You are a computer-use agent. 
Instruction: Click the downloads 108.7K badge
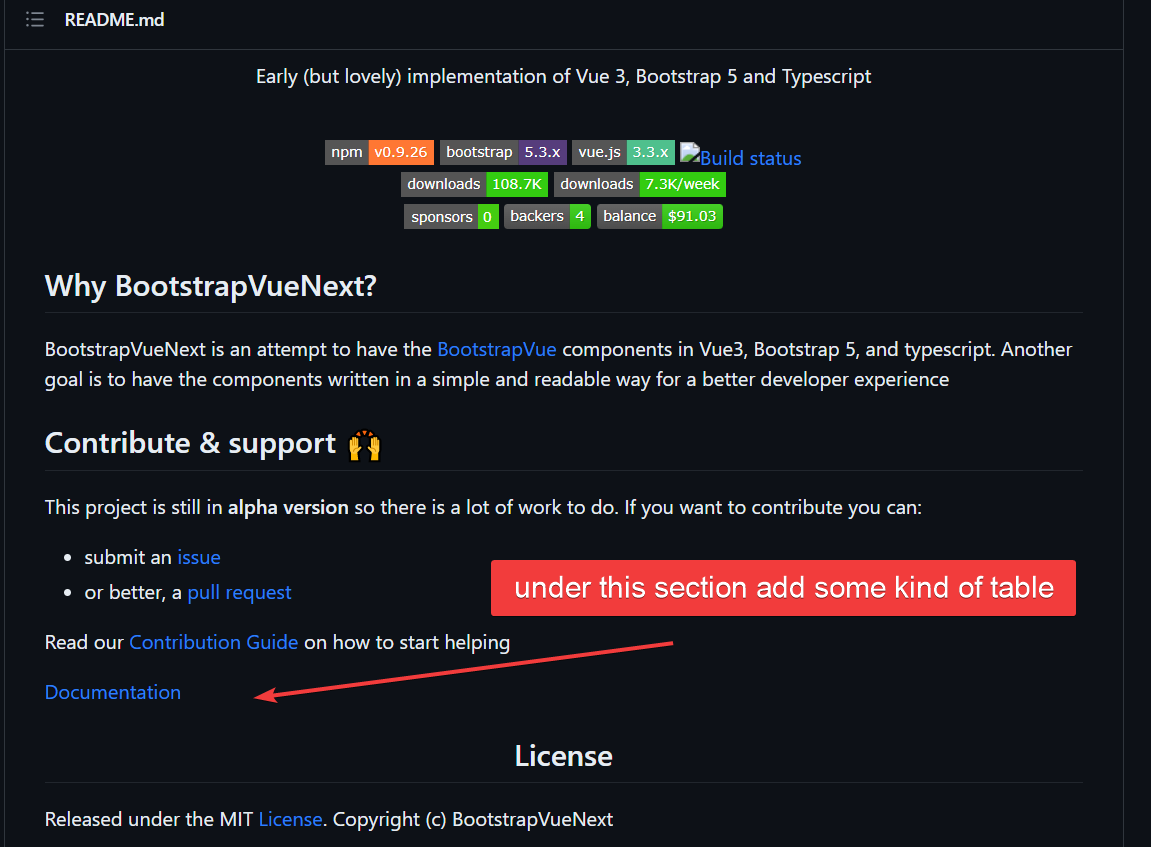pyautogui.click(x=475, y=184)
